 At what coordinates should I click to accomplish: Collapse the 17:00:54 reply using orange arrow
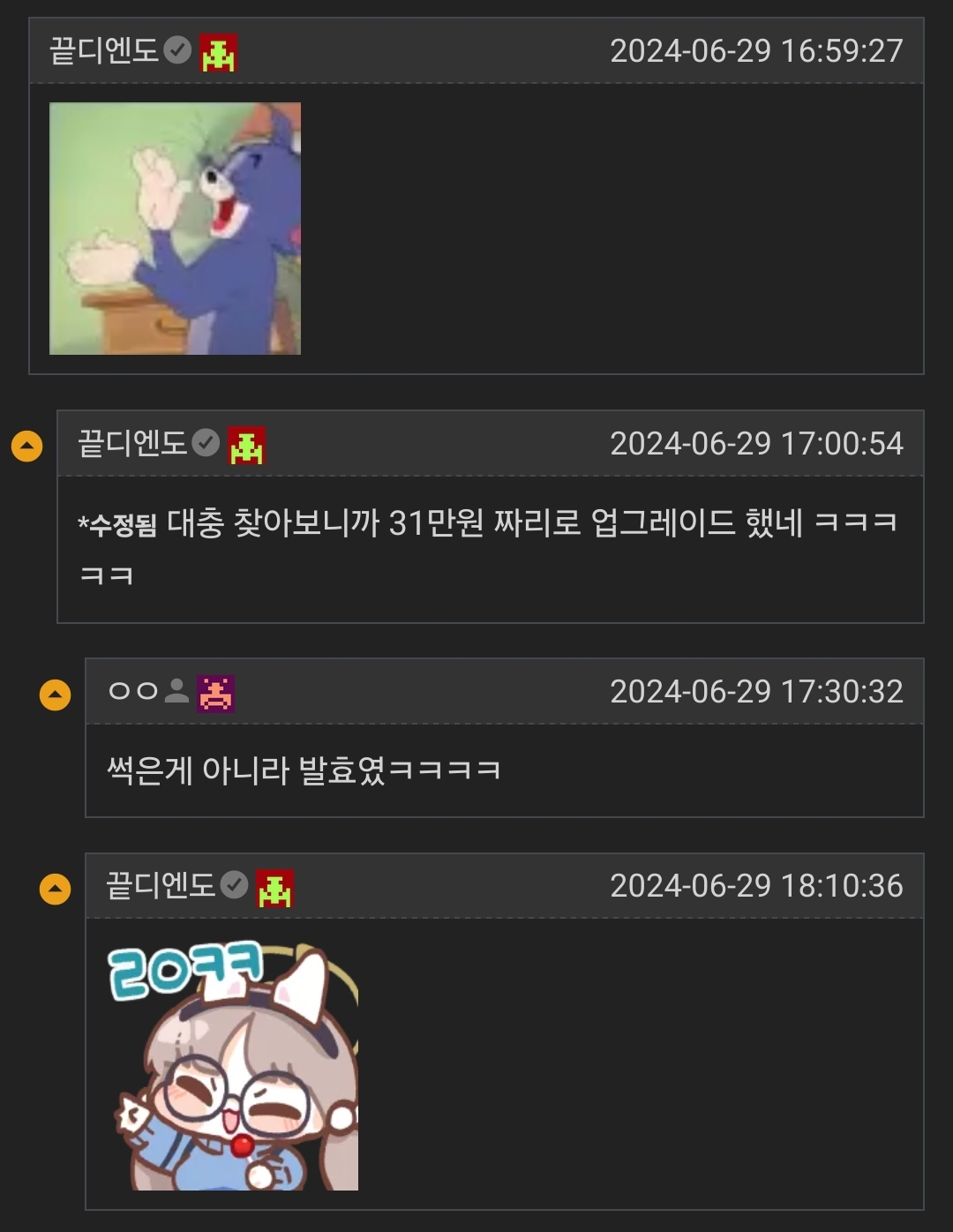pos(26,447)
